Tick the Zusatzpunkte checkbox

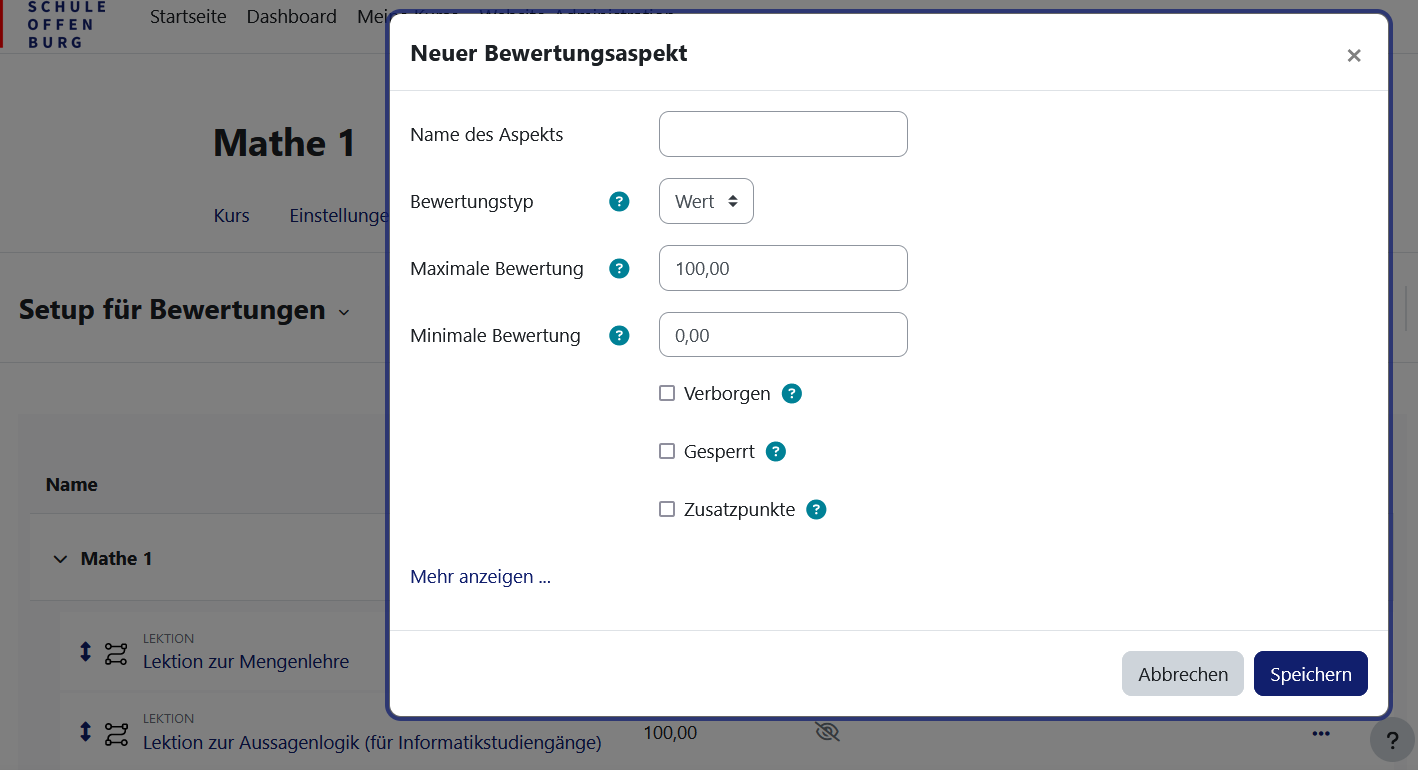pyautogui.click(x=667, y=509)
